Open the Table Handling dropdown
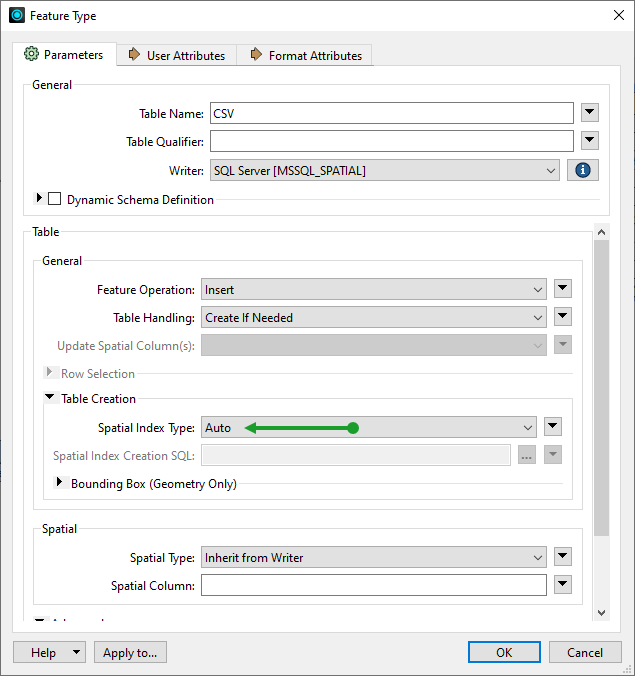Image resolution: width=635 pixels, height=676 pixels. 373,318
